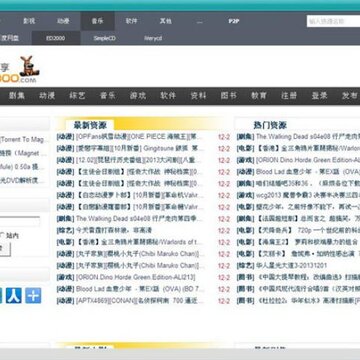Click the kangaroo mascot site logo
The height and width of the screenshot is (360, 360).
pyautogui.click(x=29, y=66)
